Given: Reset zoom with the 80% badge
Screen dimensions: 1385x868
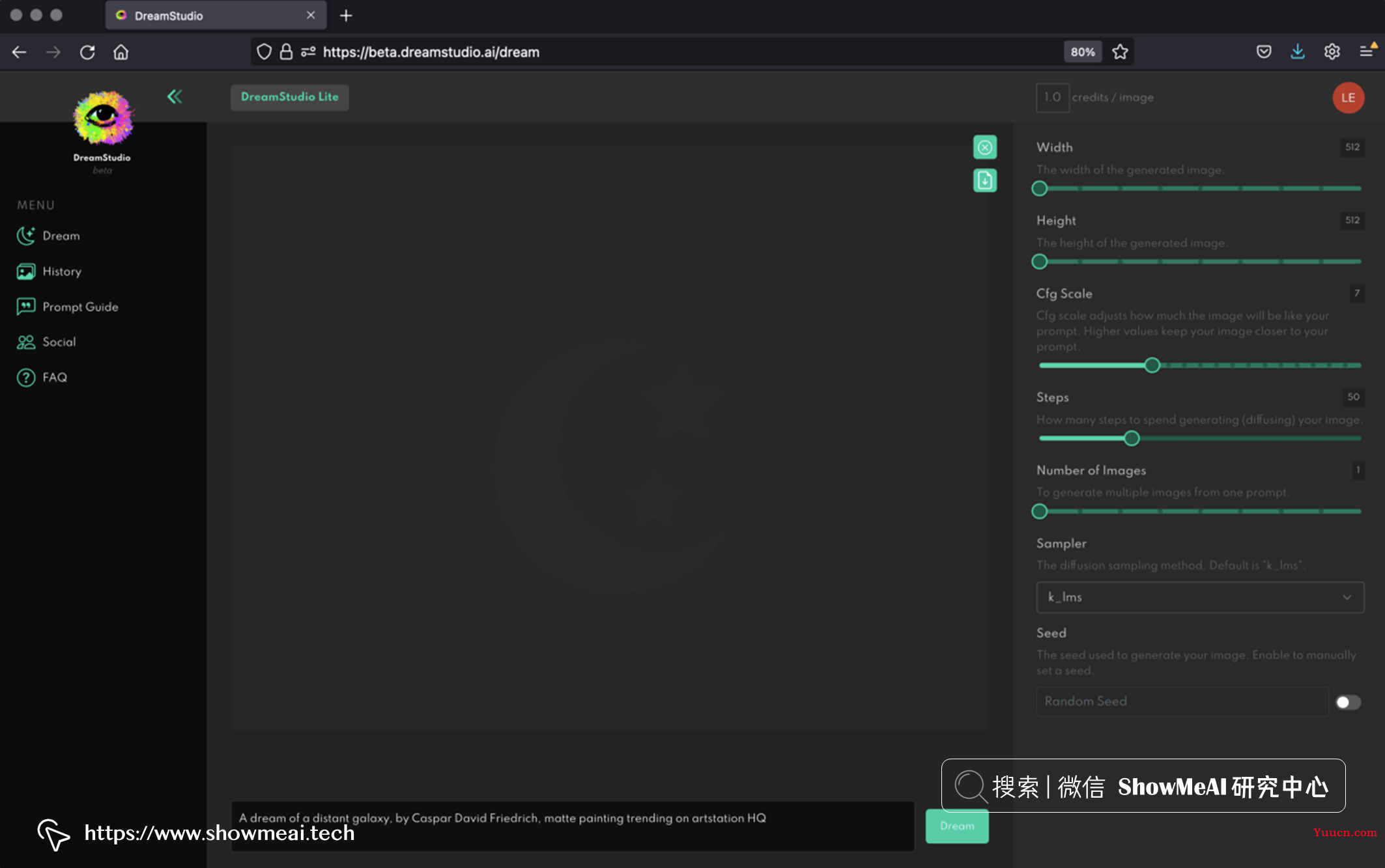Looking at the screenshot, I should [x=1083, y=52].
